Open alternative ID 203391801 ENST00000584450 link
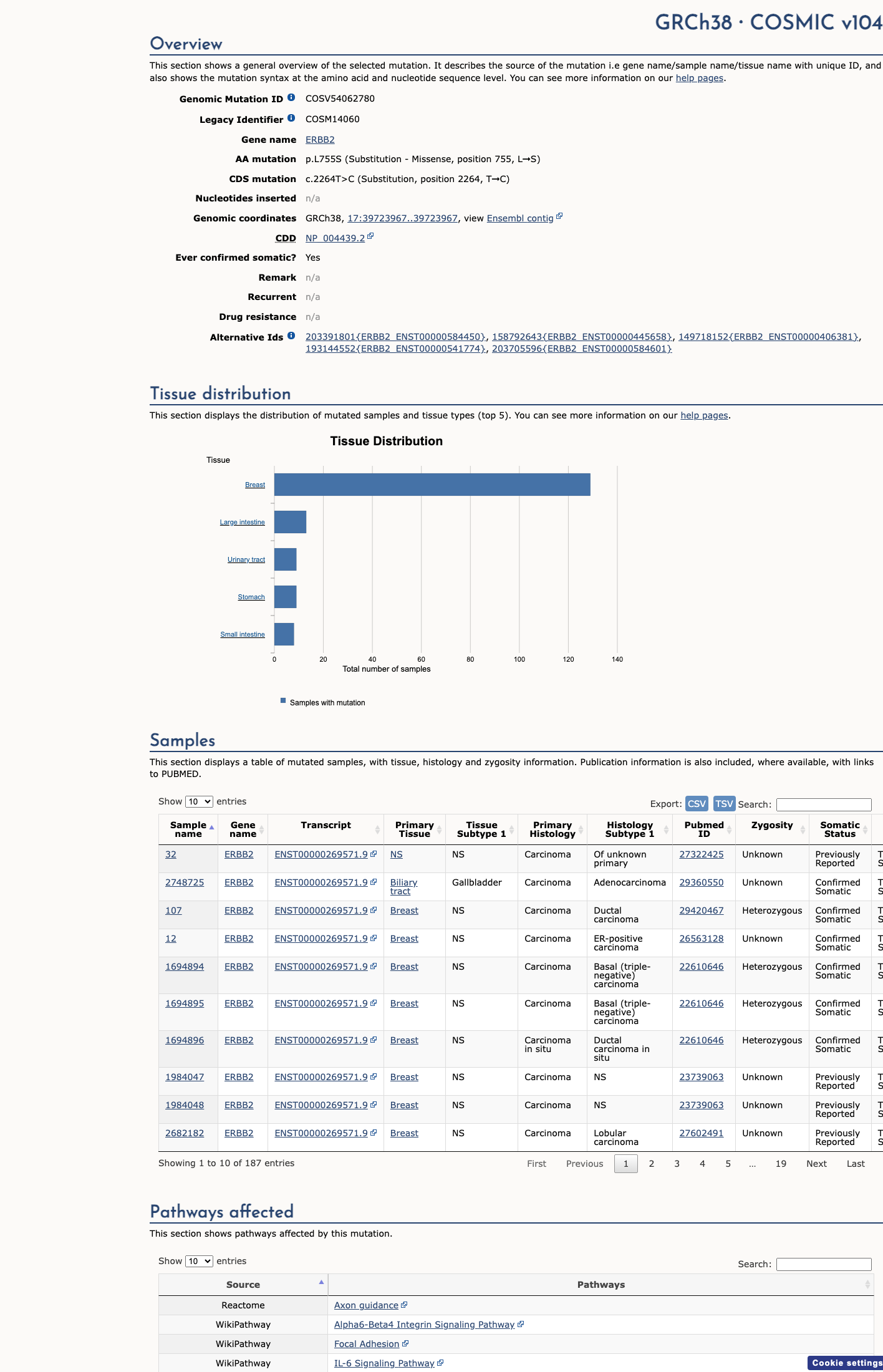Viewport: 883px width, 1372px height. pos(395,337)
